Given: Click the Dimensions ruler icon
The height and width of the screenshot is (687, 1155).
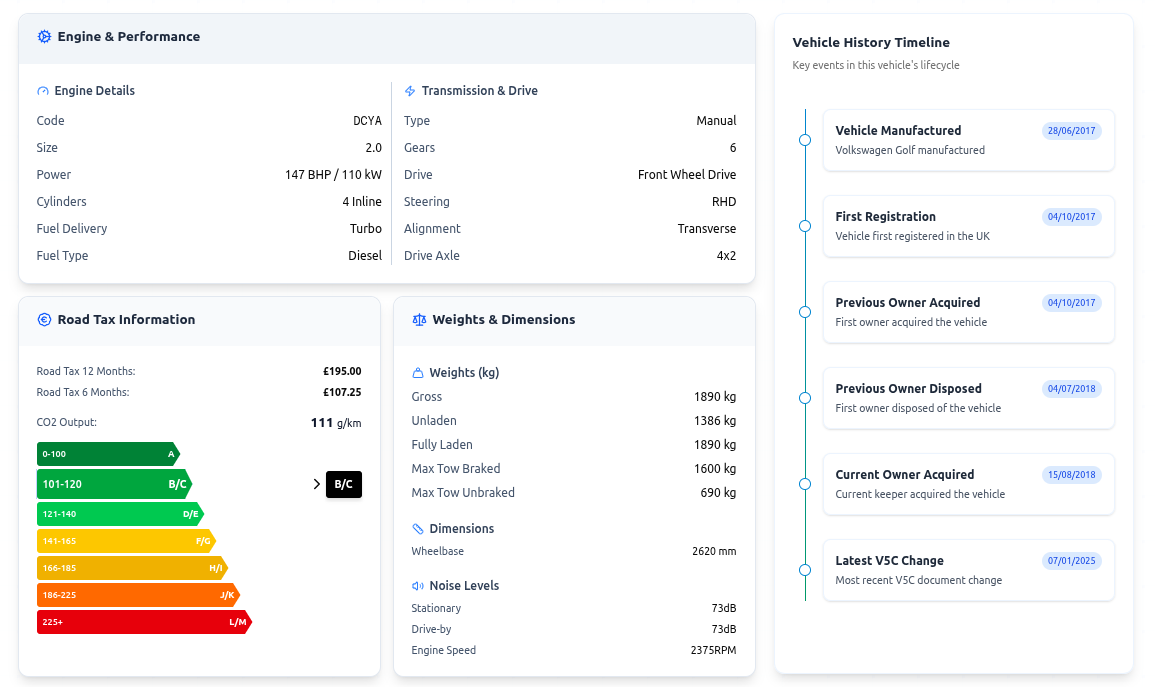Looking at the screenshot, I should point(418,529).
